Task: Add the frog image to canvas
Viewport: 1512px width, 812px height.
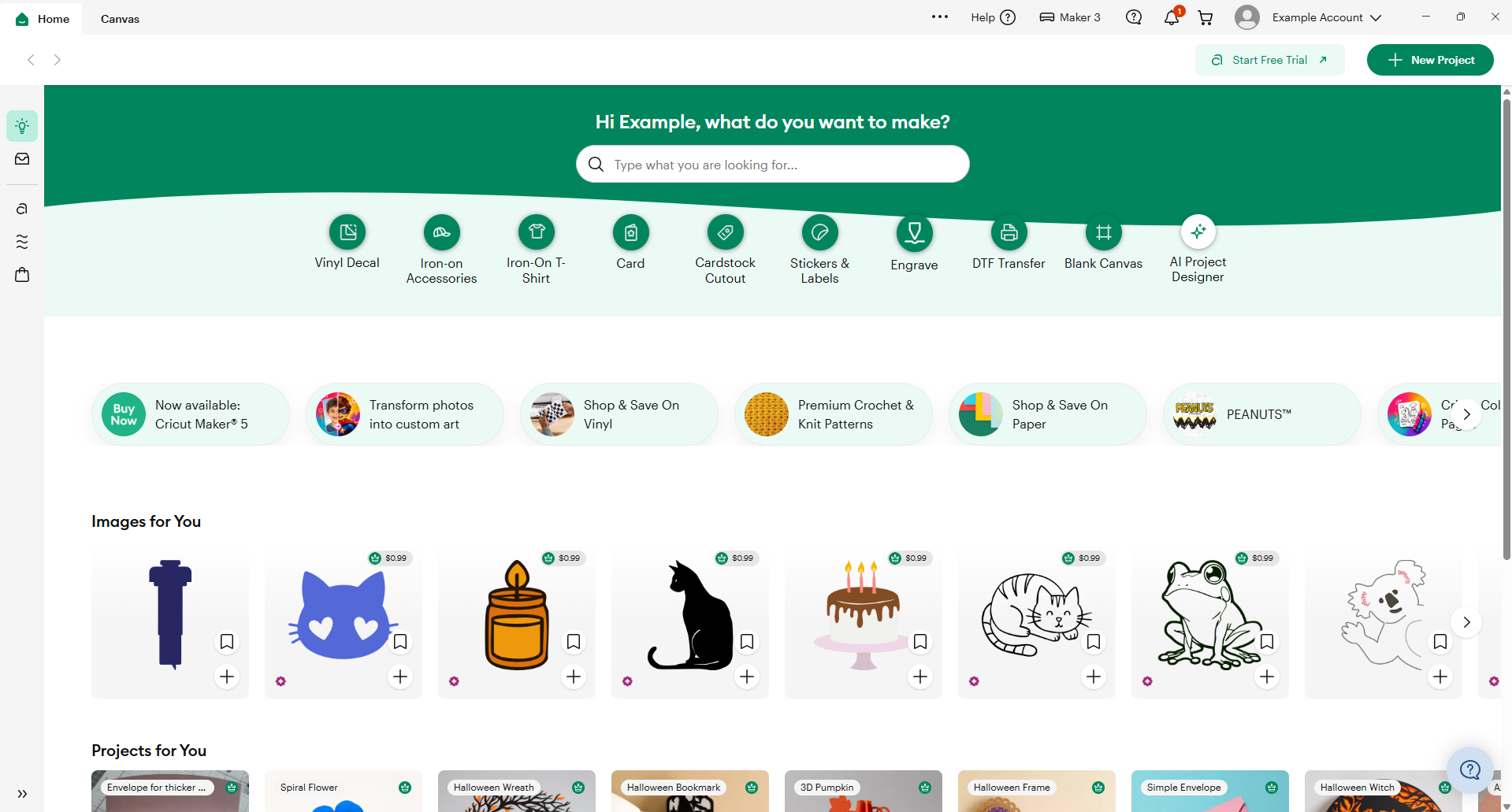Action: (x=1267, y=677)
